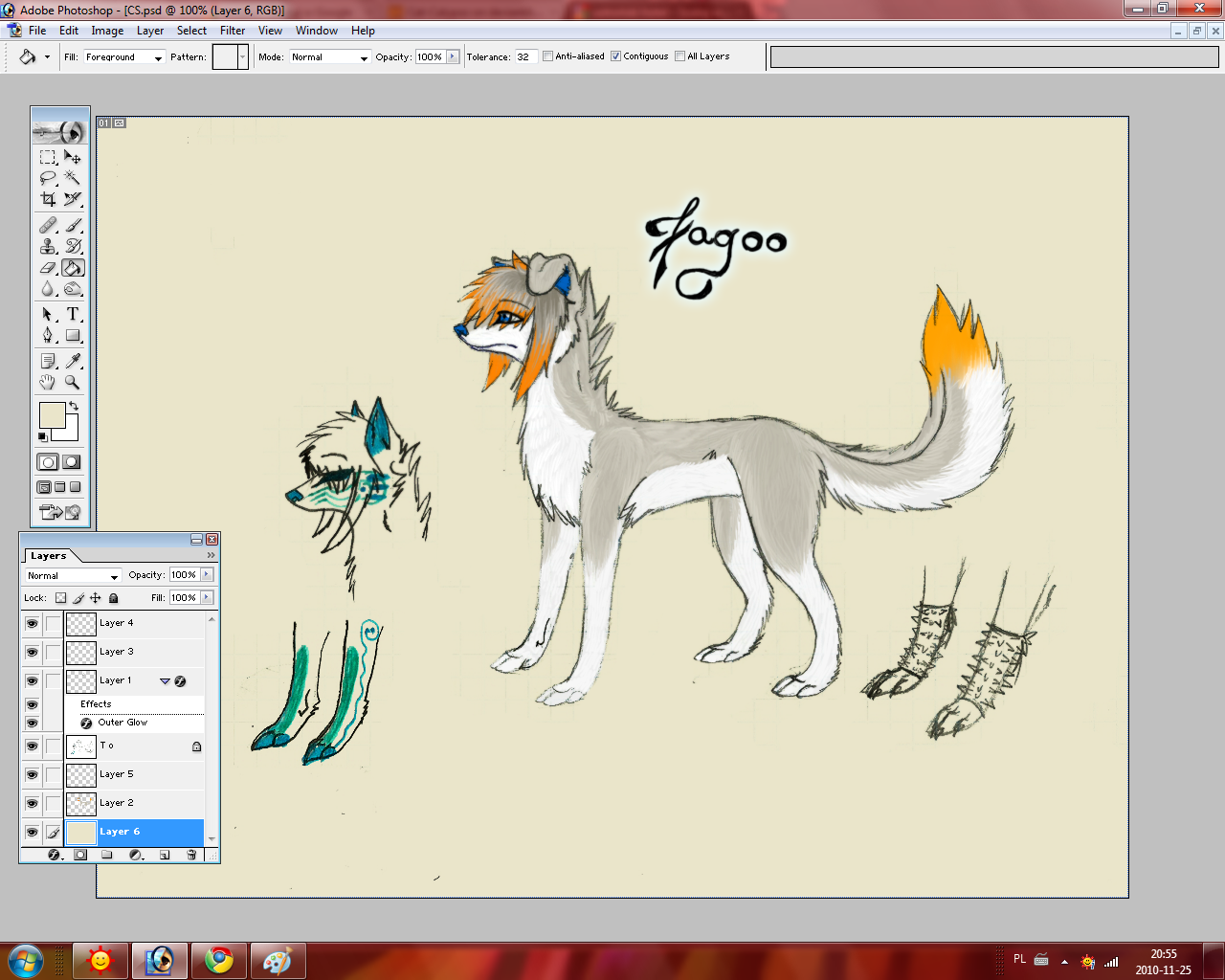Select the Clone Stamp tool
This screenshot has height=980, width=1225.
46,246
